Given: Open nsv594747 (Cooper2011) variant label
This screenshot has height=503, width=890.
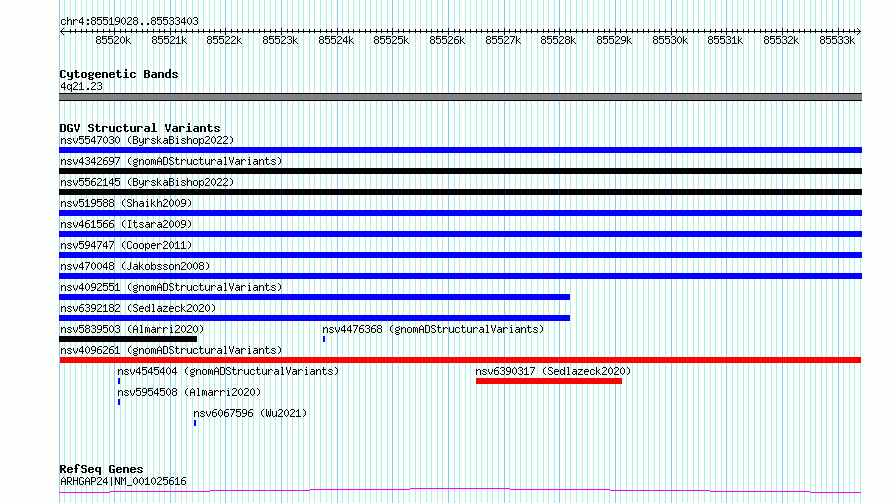Looking at the screenshot, I should [126, 245].
